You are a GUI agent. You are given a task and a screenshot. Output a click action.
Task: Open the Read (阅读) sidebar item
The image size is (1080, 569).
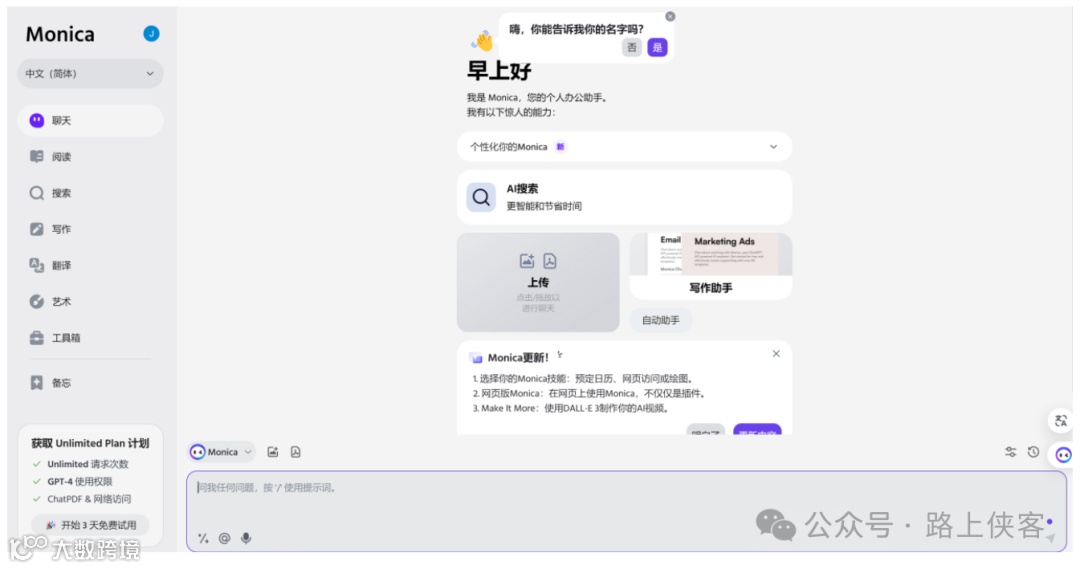90,156
